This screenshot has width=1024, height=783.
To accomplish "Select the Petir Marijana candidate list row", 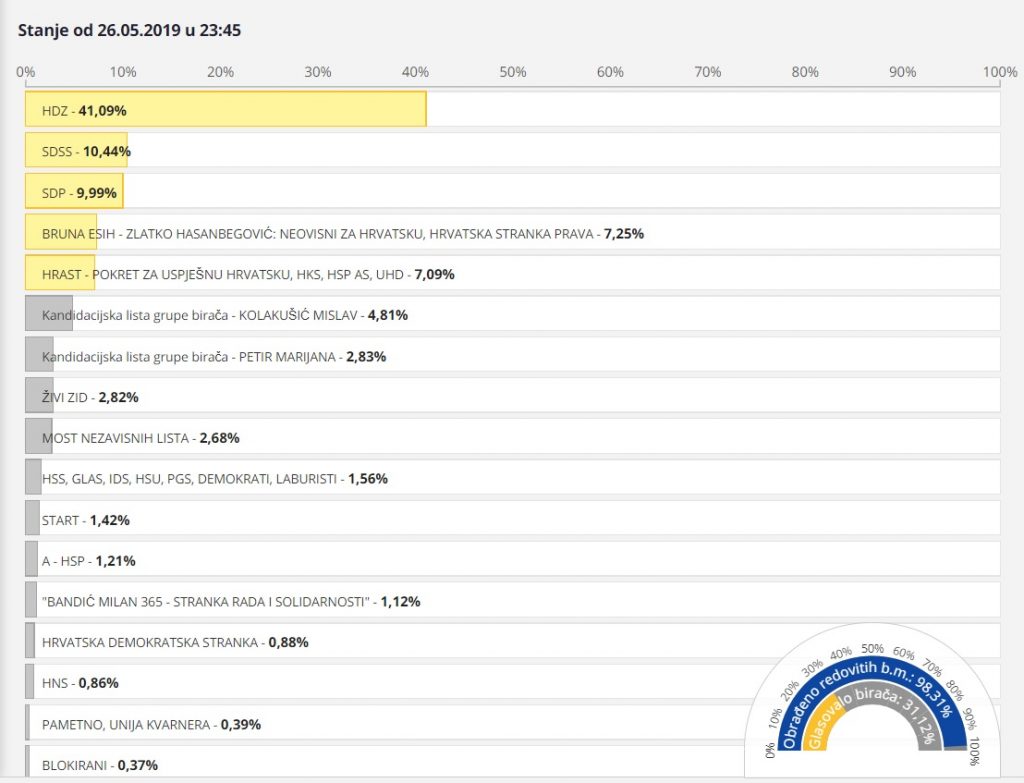I will coord(513,355).
